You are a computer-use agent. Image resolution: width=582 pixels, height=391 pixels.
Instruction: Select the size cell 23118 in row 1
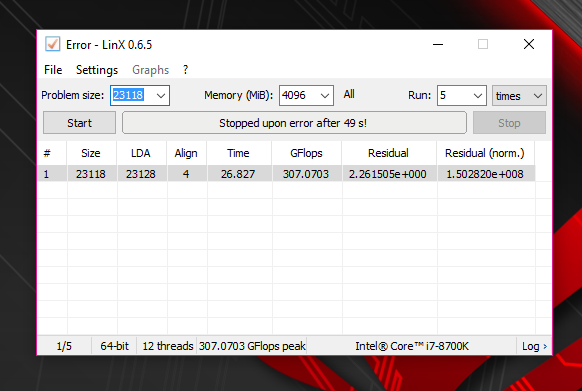click(91, 174)
